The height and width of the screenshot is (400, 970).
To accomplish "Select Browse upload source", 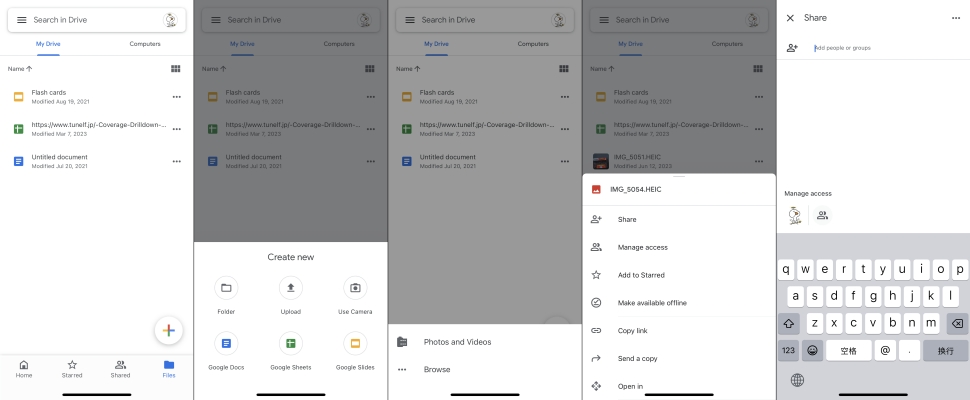I will (485, 370).
